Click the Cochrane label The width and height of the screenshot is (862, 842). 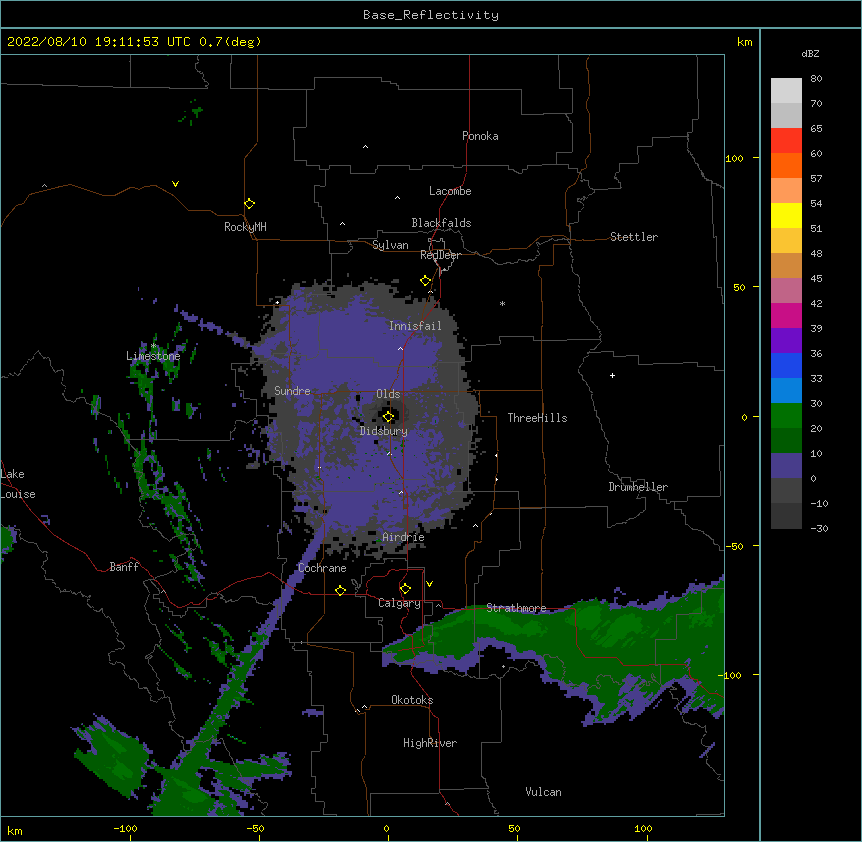pyautogui.click(x=322, y=568)
